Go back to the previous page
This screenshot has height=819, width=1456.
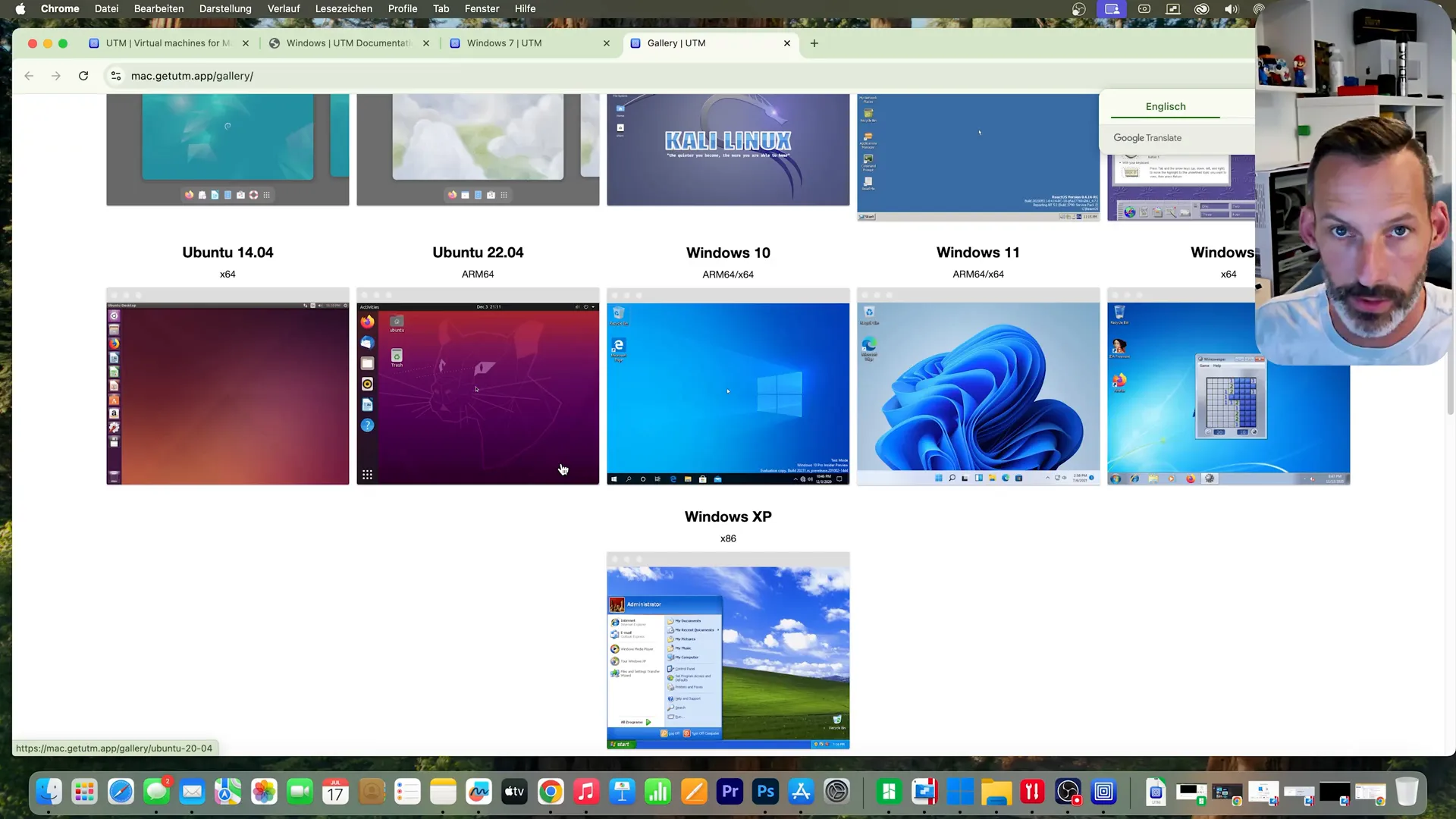point(29,76)
